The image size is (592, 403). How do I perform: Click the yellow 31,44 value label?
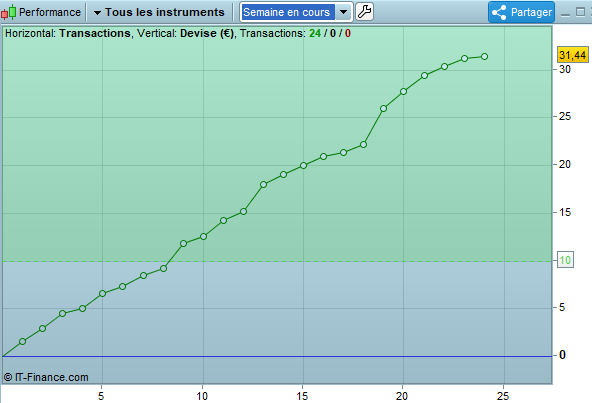573,55
